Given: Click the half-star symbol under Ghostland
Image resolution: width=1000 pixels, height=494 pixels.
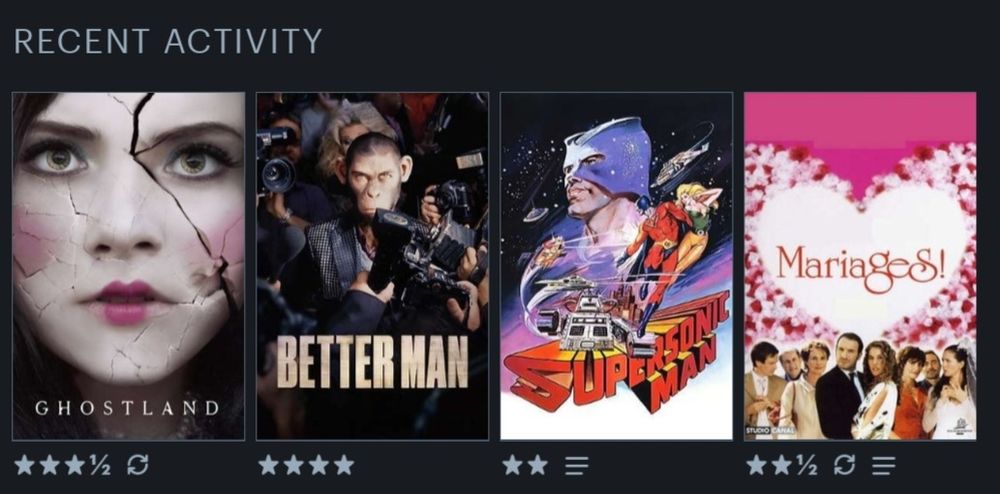Looking at the screenshot, I should (x=99, y=466).
